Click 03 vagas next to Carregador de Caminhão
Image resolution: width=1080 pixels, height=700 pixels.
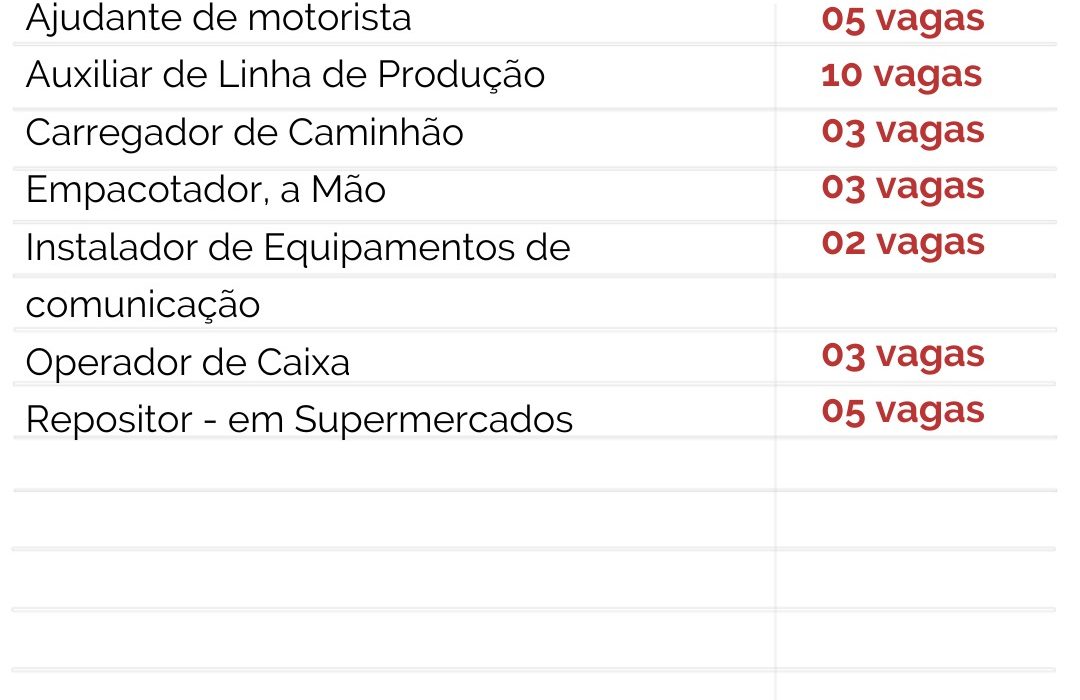902,131
